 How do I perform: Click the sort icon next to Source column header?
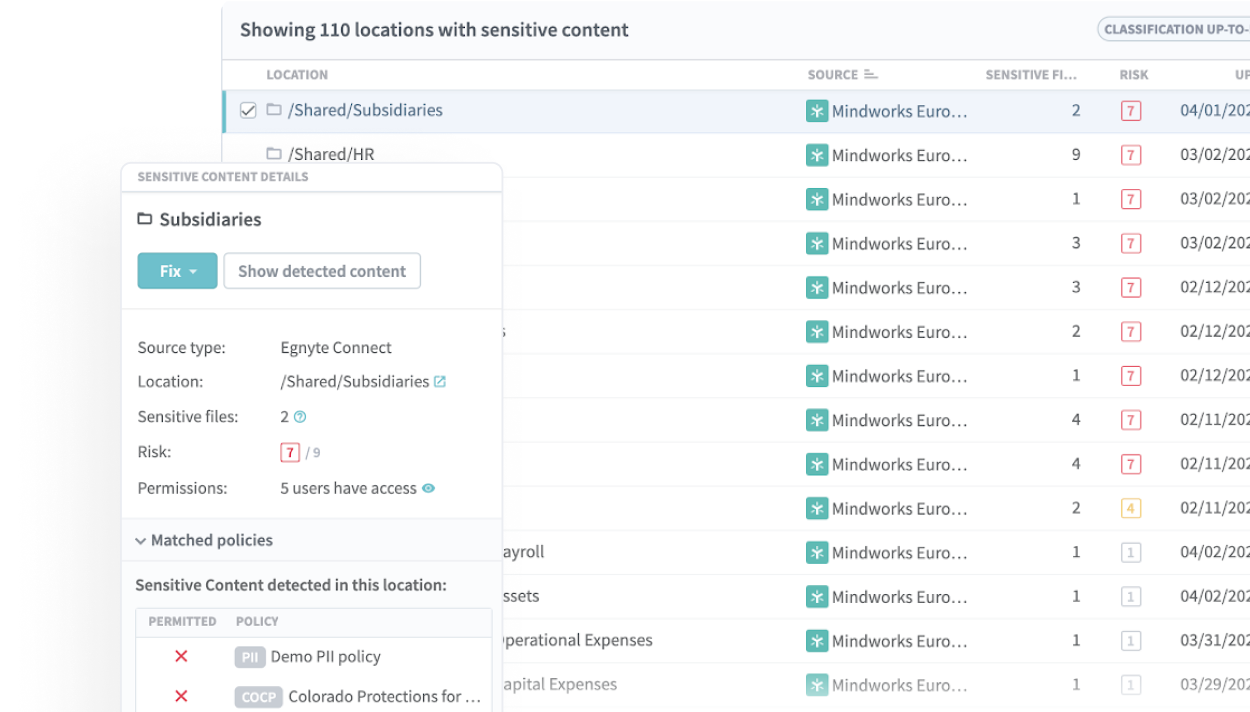coord(871,75)
